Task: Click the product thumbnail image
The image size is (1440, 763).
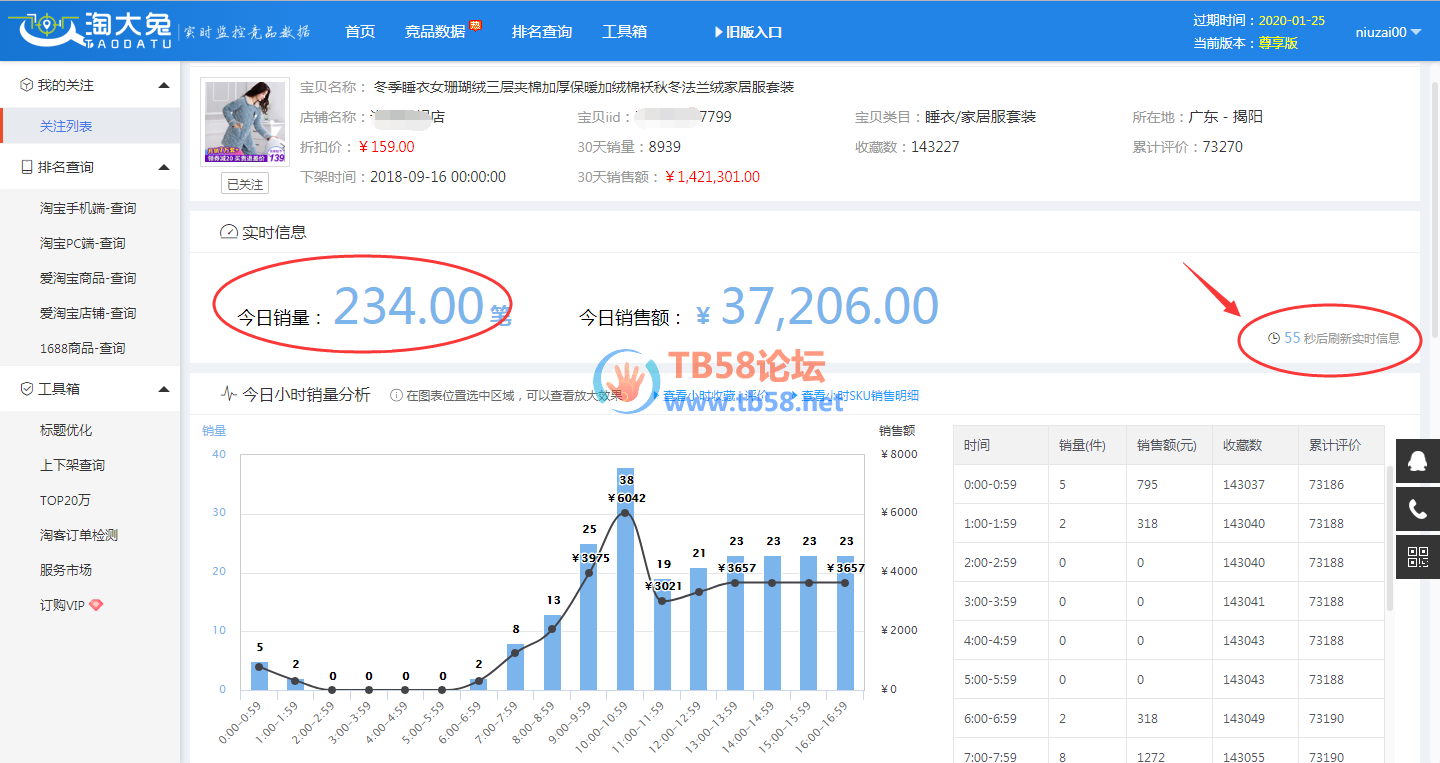Action: pos(245,122)
